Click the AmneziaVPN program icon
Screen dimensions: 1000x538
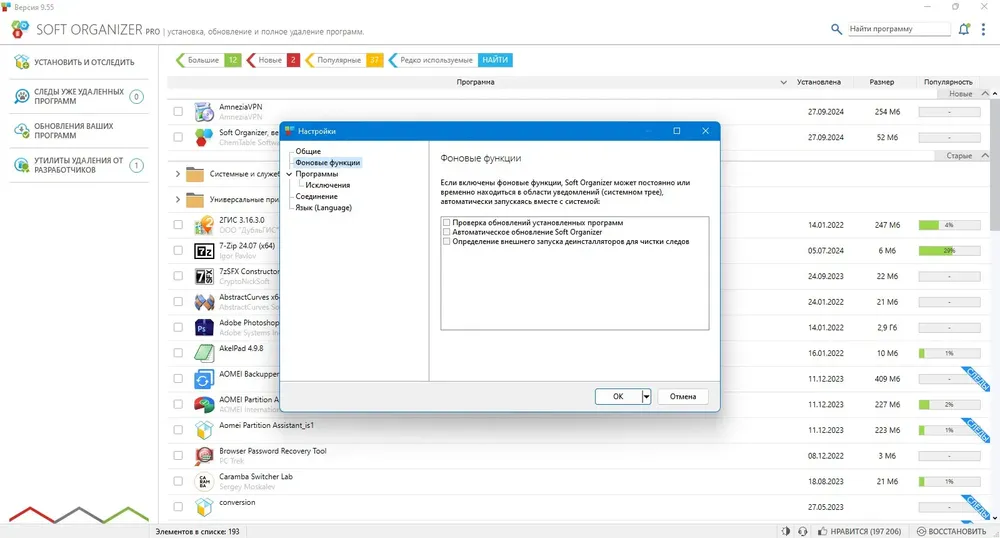[203, 112]
